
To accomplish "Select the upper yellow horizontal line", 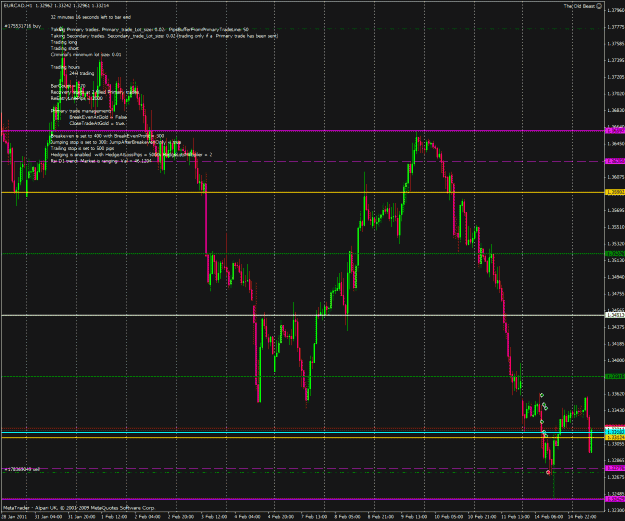I will coord(303,193).
